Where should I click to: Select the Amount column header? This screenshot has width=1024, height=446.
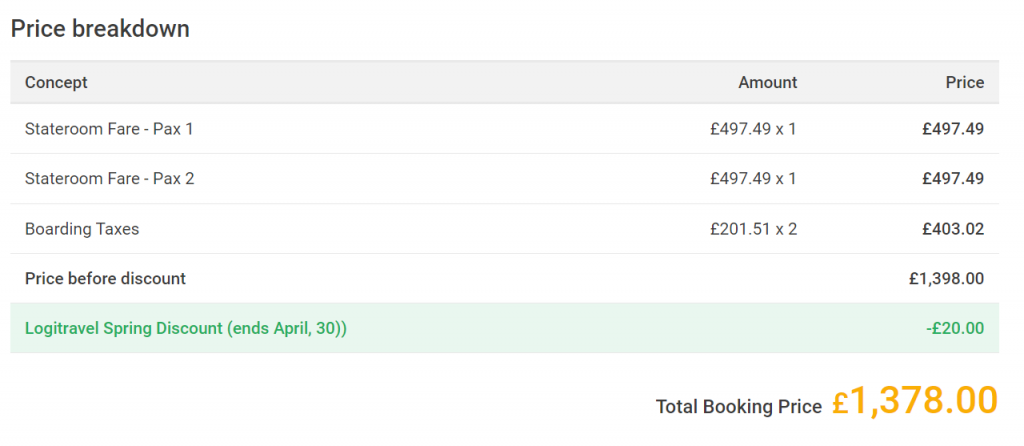[x=767, y=82]
